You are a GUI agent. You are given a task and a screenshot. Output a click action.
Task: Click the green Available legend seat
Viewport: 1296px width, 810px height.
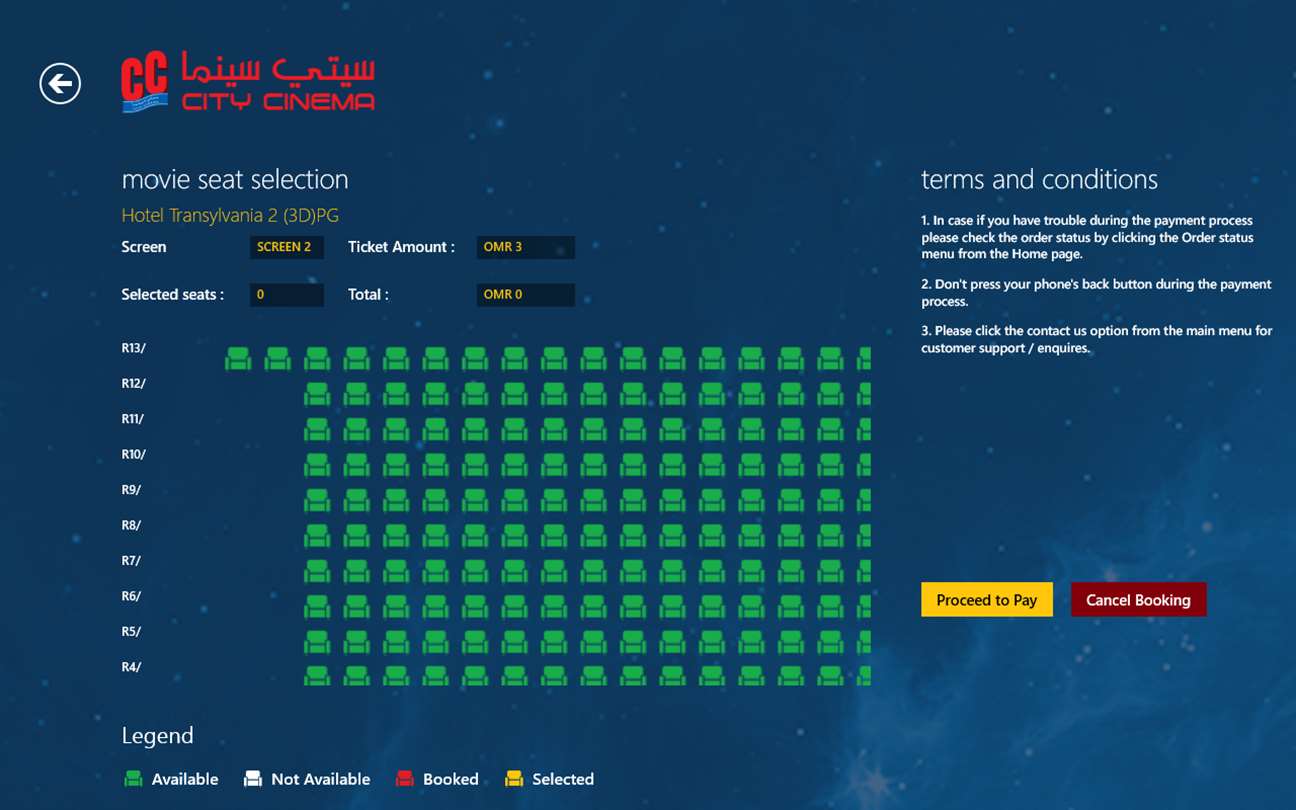[133, 779]
